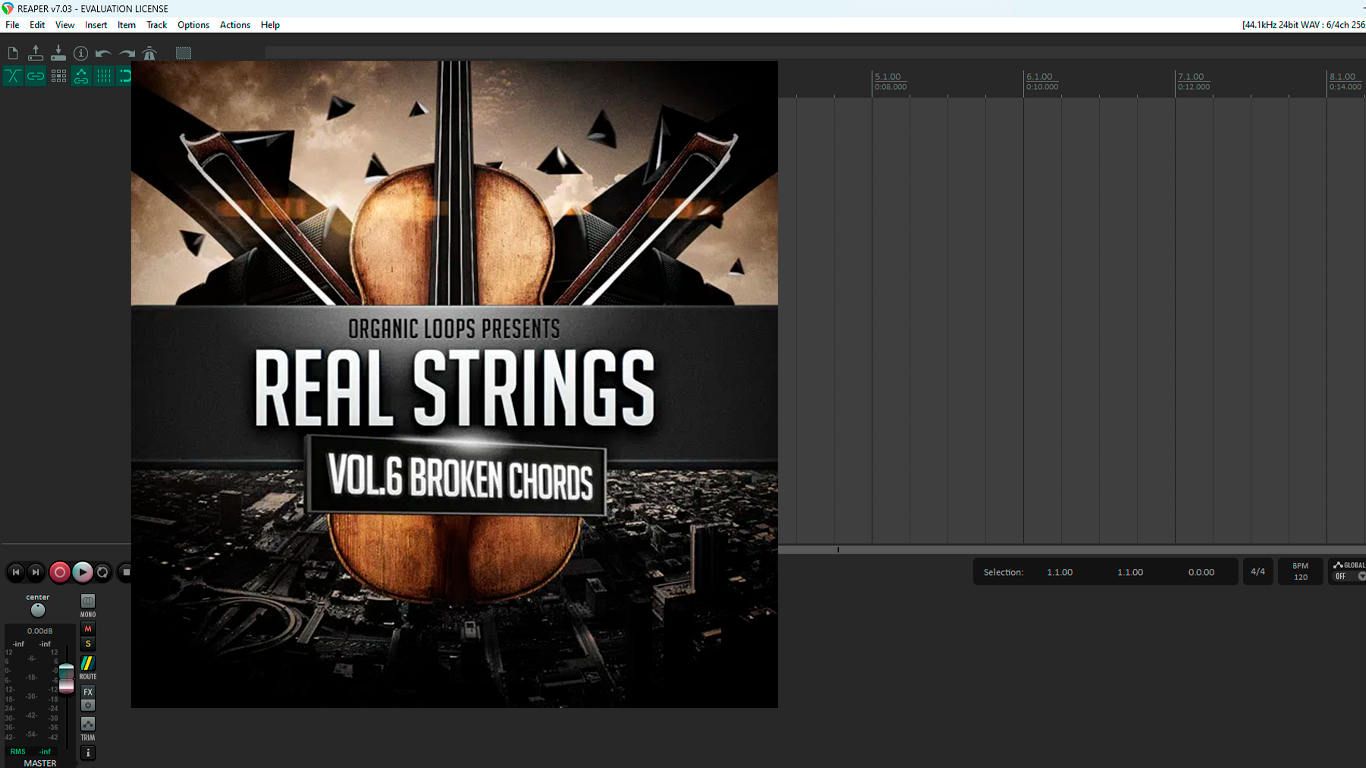The width and height of the screenshot is (1366, 768).
Task: Bypass master FX power button
Action: point(88,705)
